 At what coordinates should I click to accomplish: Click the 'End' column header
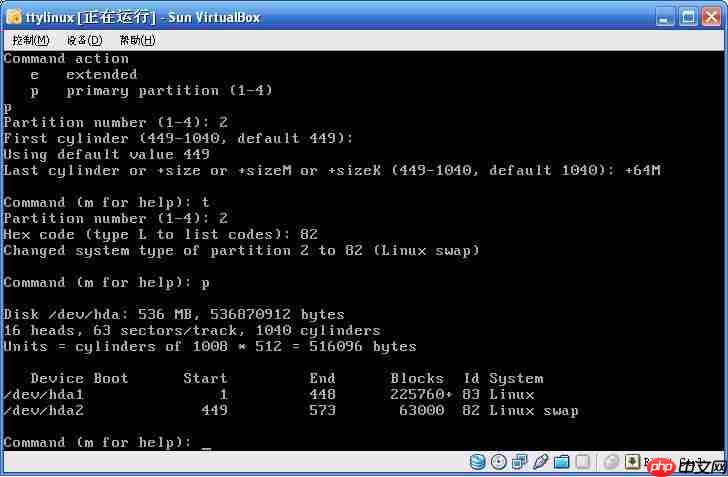click(x=322, y=379)
